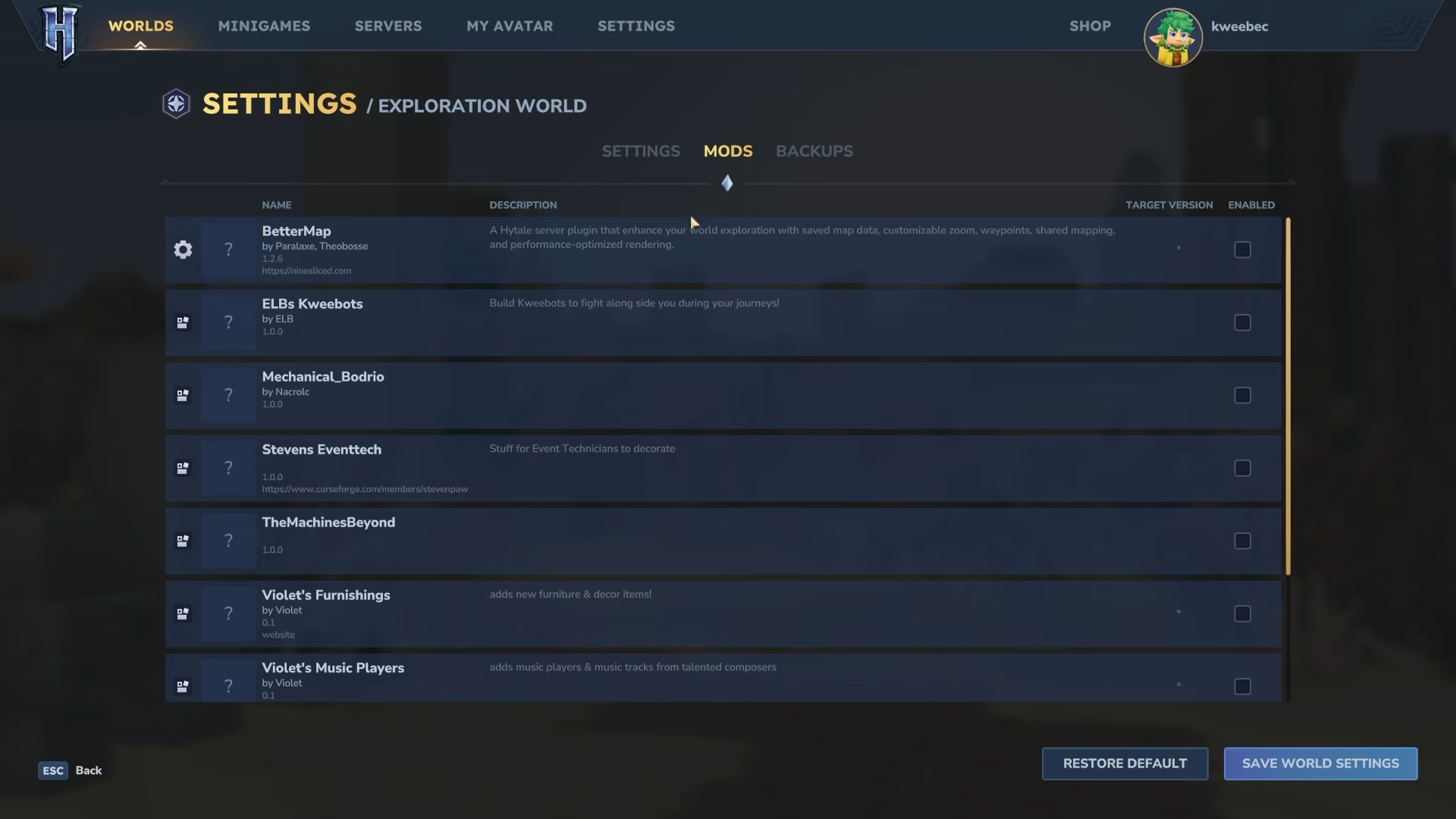The height and width of the screenshot is (819, 1456).
Task: Switch to the Backups tab
Action: (x=814, y=151)
